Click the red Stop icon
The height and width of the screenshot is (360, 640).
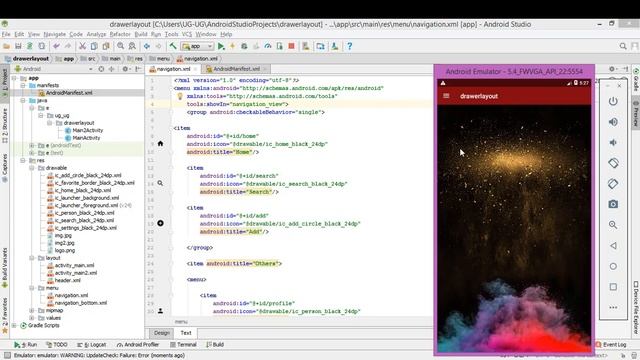coord(291,46)
